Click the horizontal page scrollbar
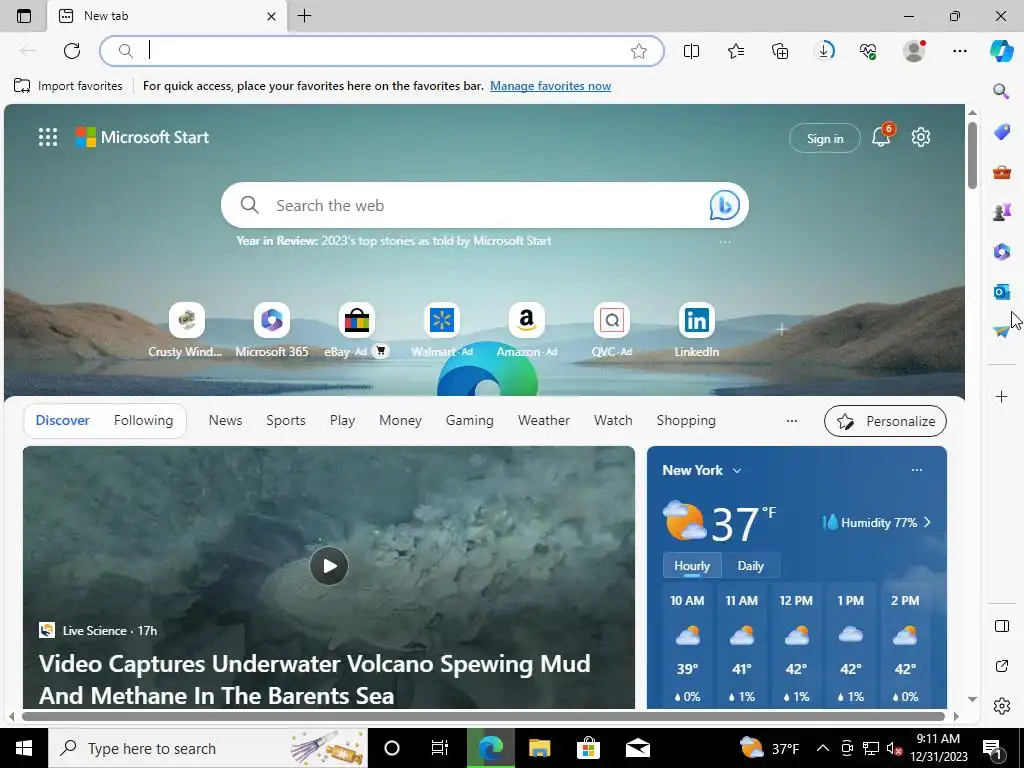Screen dimensions: 1024x768 (x=483, y=716)
